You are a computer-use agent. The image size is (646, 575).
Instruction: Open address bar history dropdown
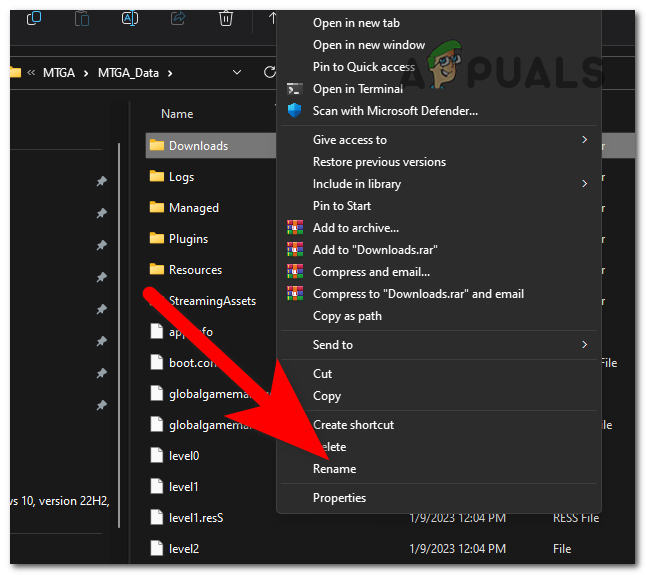[237, 72]
